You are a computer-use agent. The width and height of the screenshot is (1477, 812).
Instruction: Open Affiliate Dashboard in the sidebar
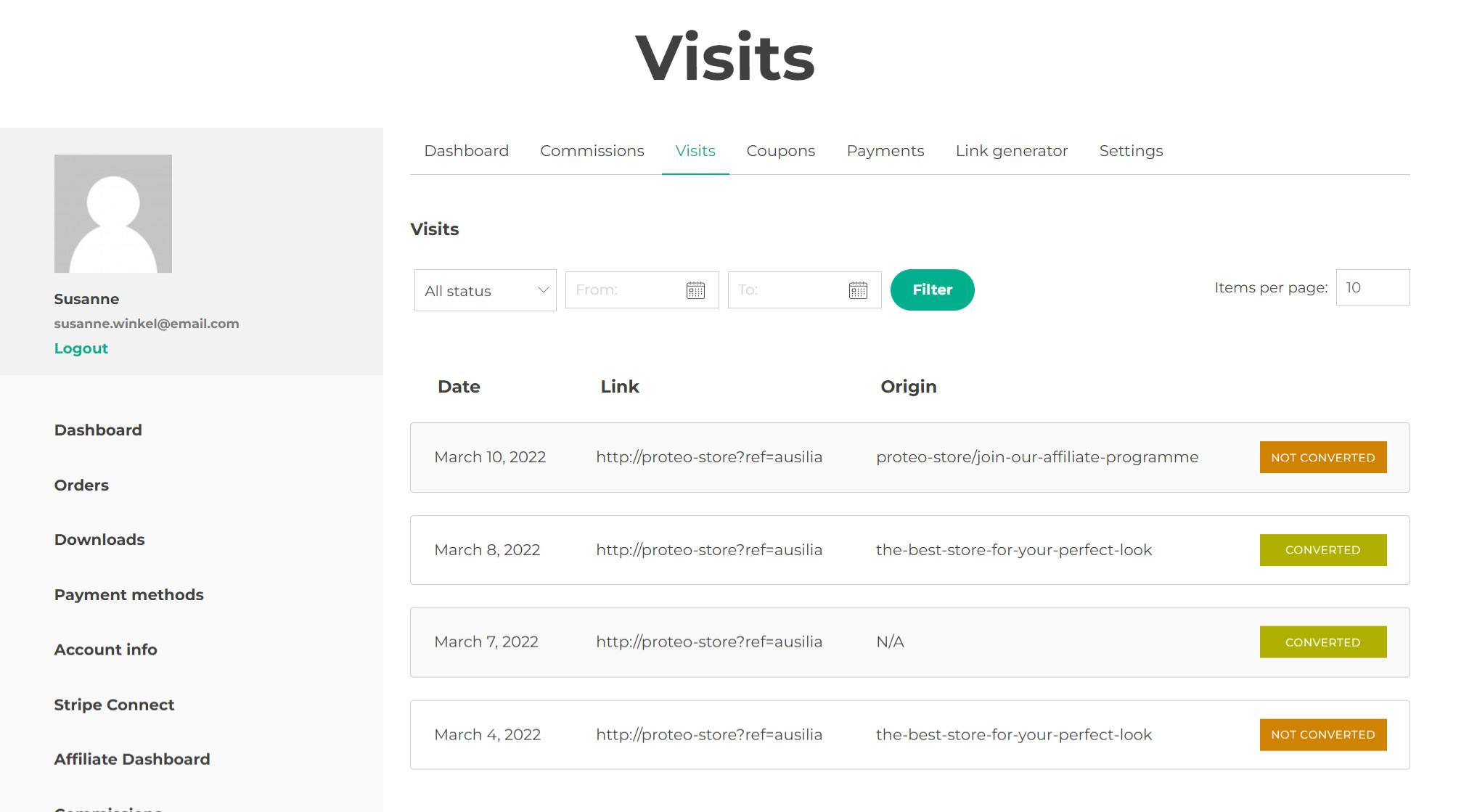click(132, 759)
